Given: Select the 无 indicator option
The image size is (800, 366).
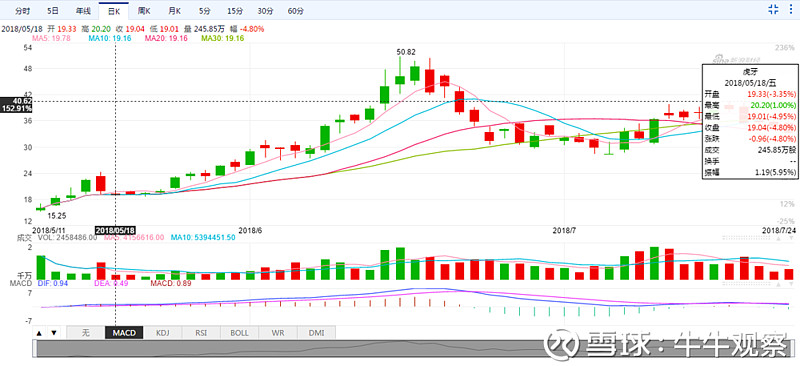Looking at the screenshot, I should (85, 333).
